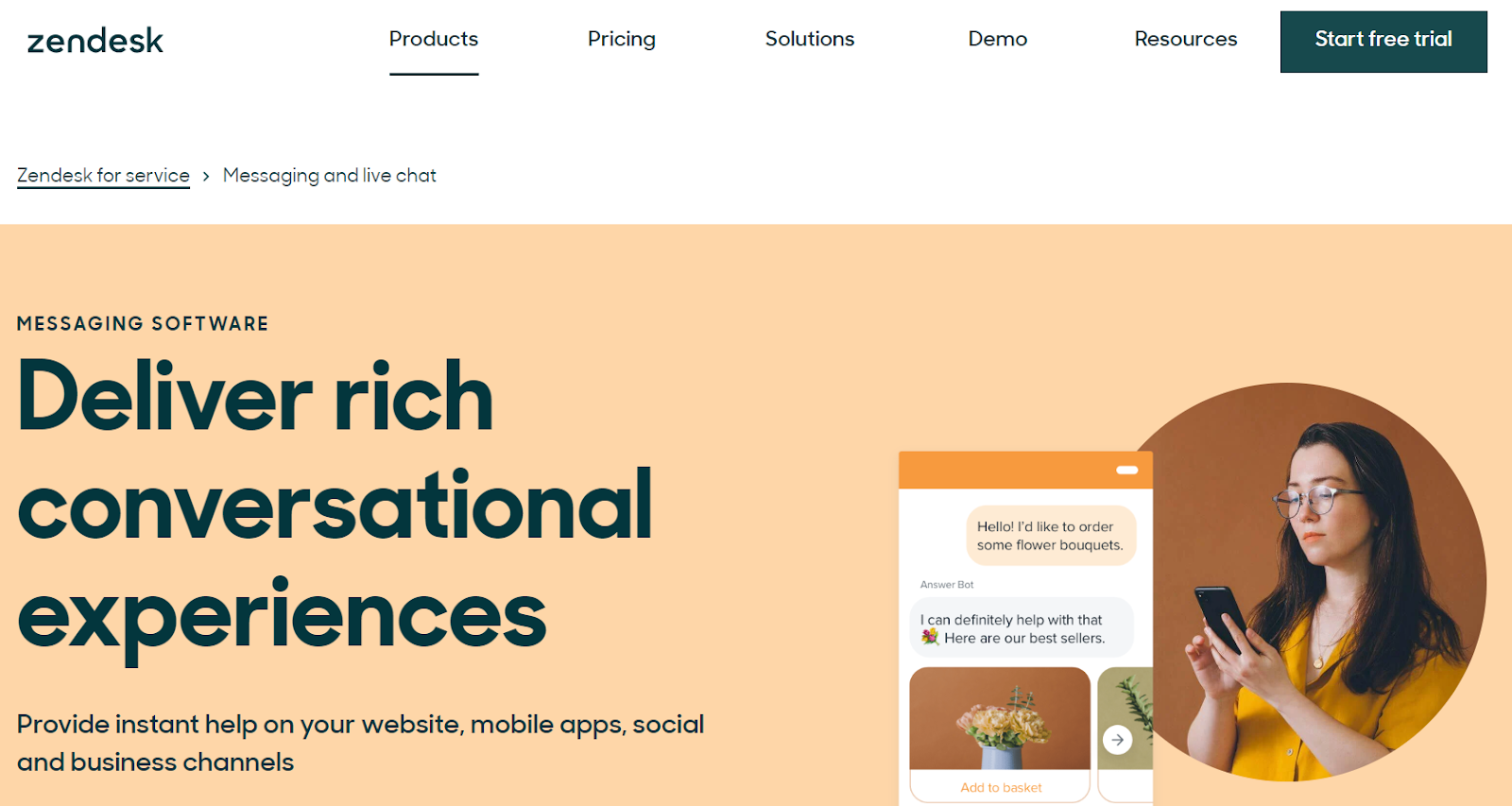Click the Messaging and live chat breadcrumb
The image size is (1512, 806).
pyautogui.click(x=329, y=175)
